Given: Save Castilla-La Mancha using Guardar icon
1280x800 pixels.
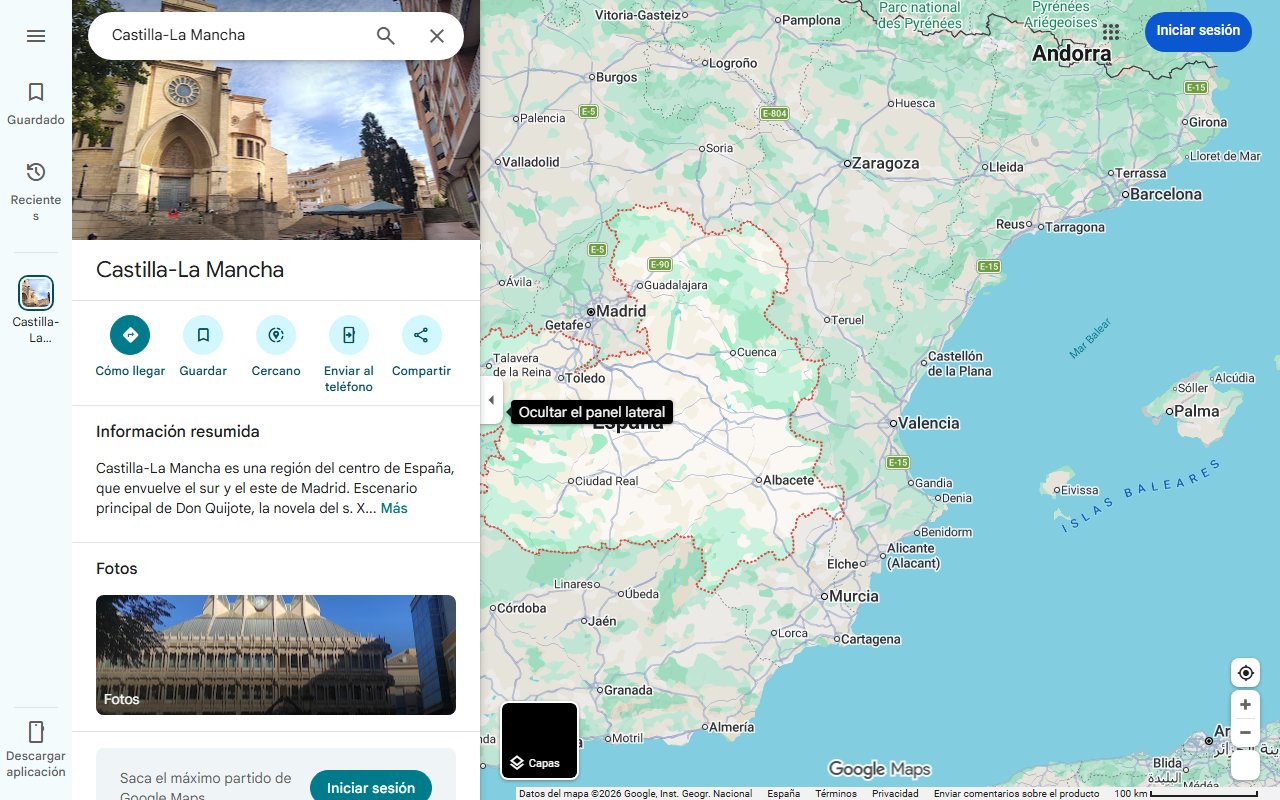Looking at the screenshot, I should point(202,335).
